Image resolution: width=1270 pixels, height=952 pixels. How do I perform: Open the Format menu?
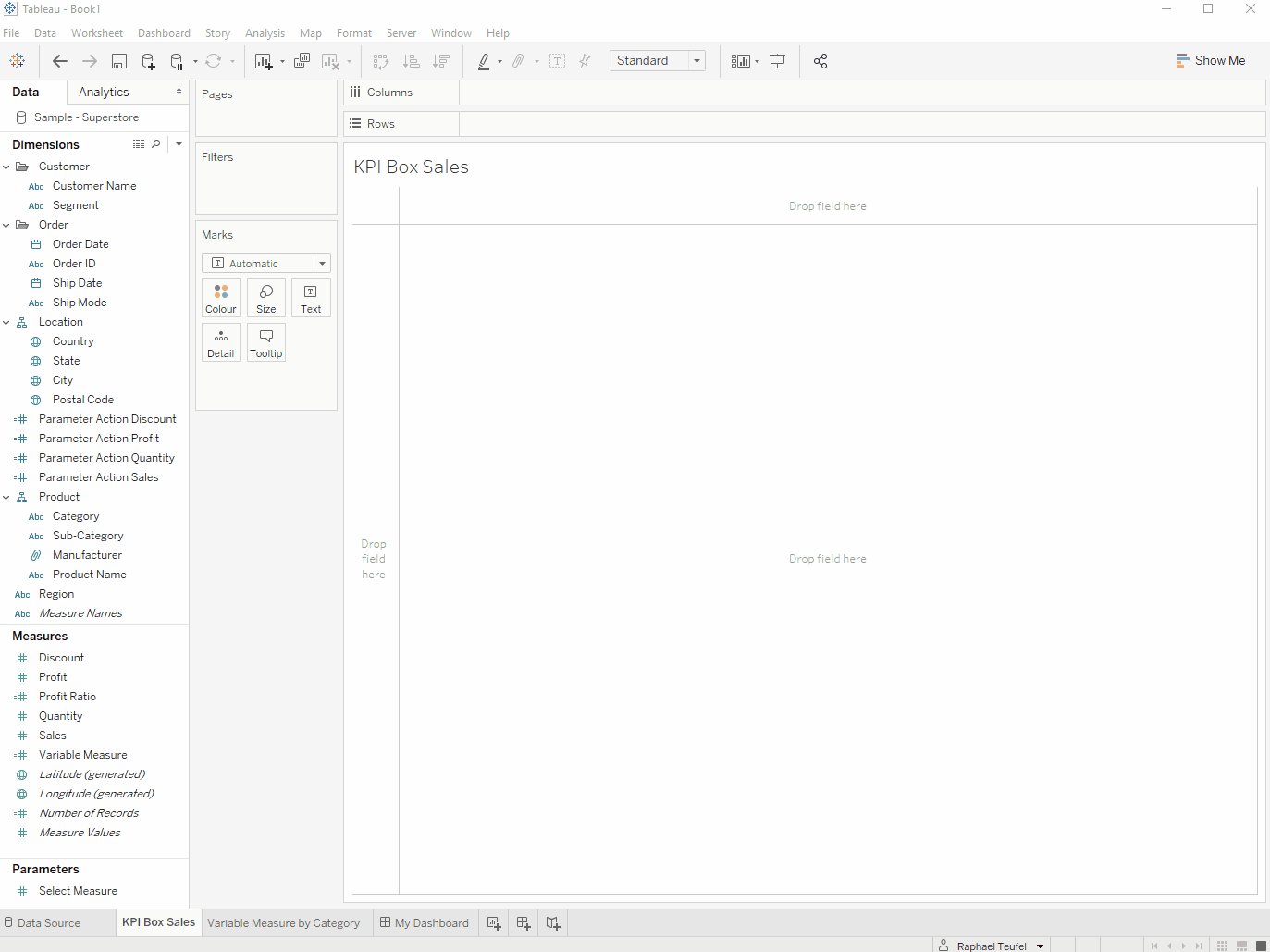coord(354,33)
